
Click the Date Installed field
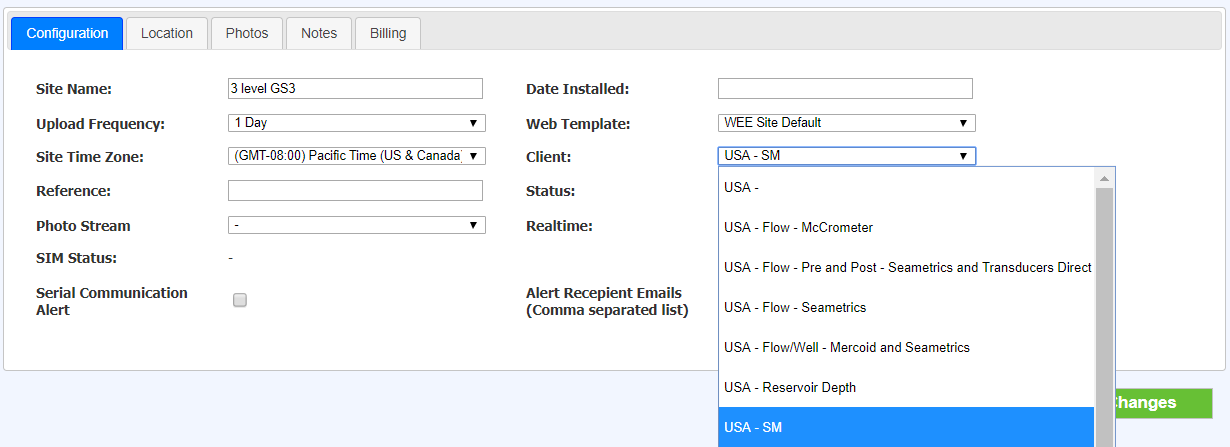click(x=845, y=89)
